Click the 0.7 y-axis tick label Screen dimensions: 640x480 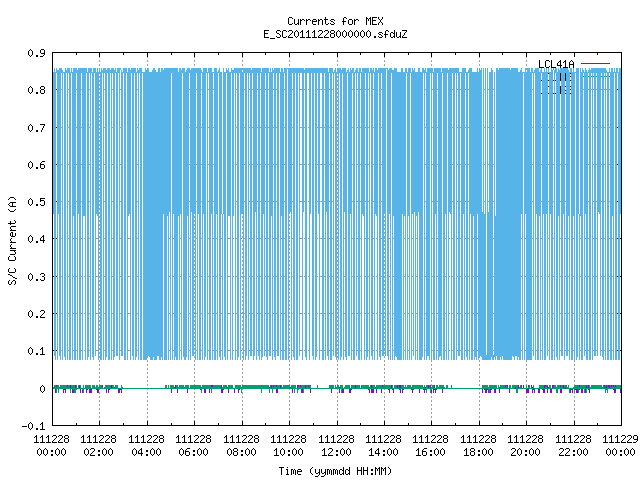pos(36,128)
